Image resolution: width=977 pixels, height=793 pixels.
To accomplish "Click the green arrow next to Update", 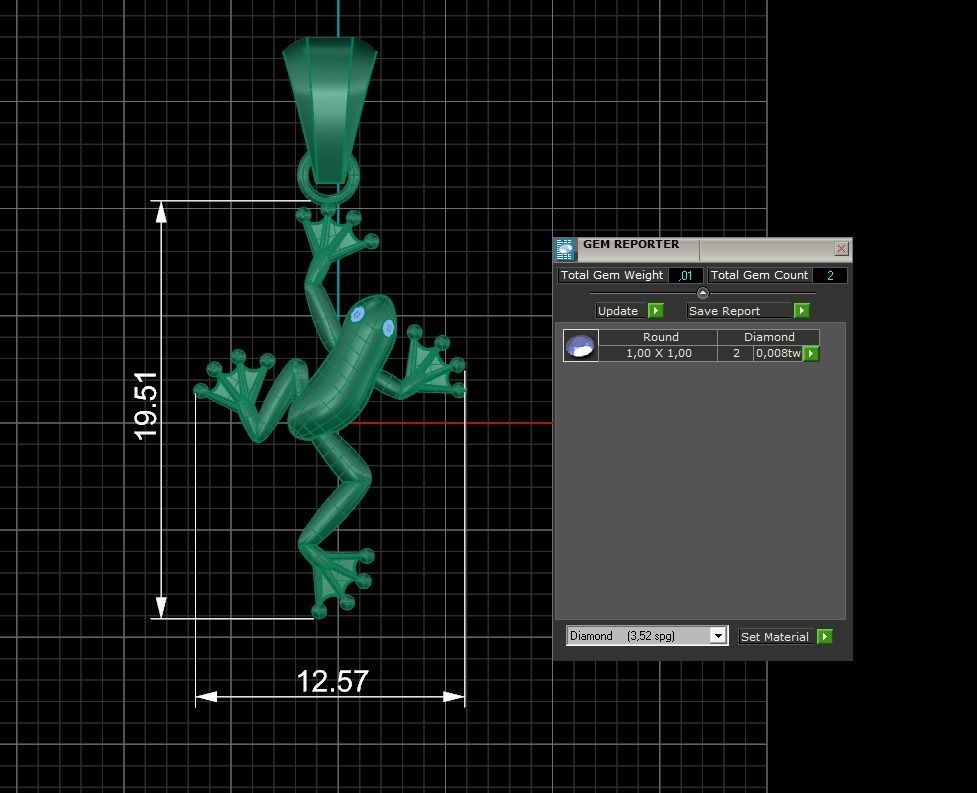I will point(655,310).
